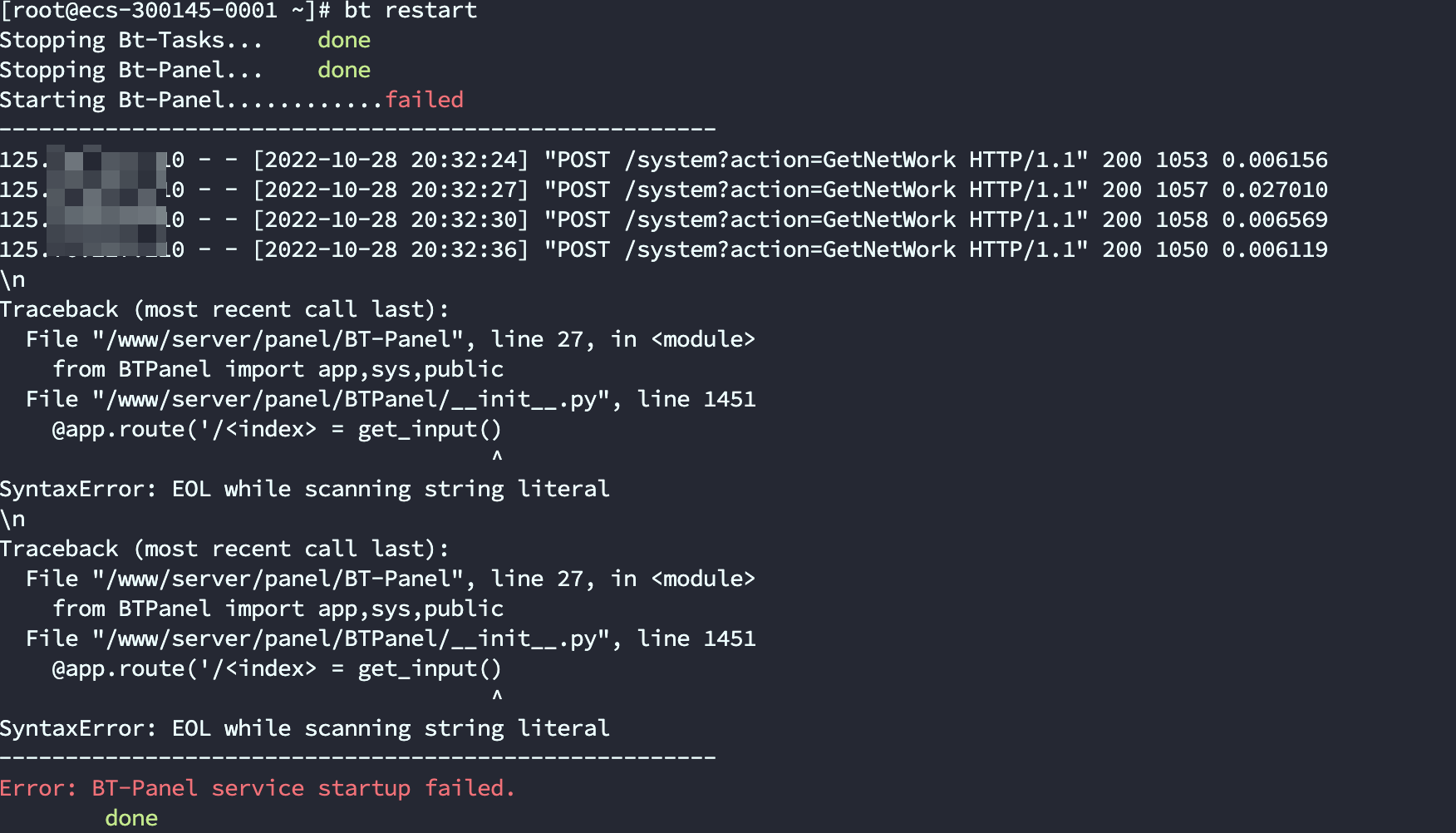Click 'done' after Stopping Bt-Panel
Image resolution: width=1456 pixels, height=833 pixels.
(x=344, y=70)
